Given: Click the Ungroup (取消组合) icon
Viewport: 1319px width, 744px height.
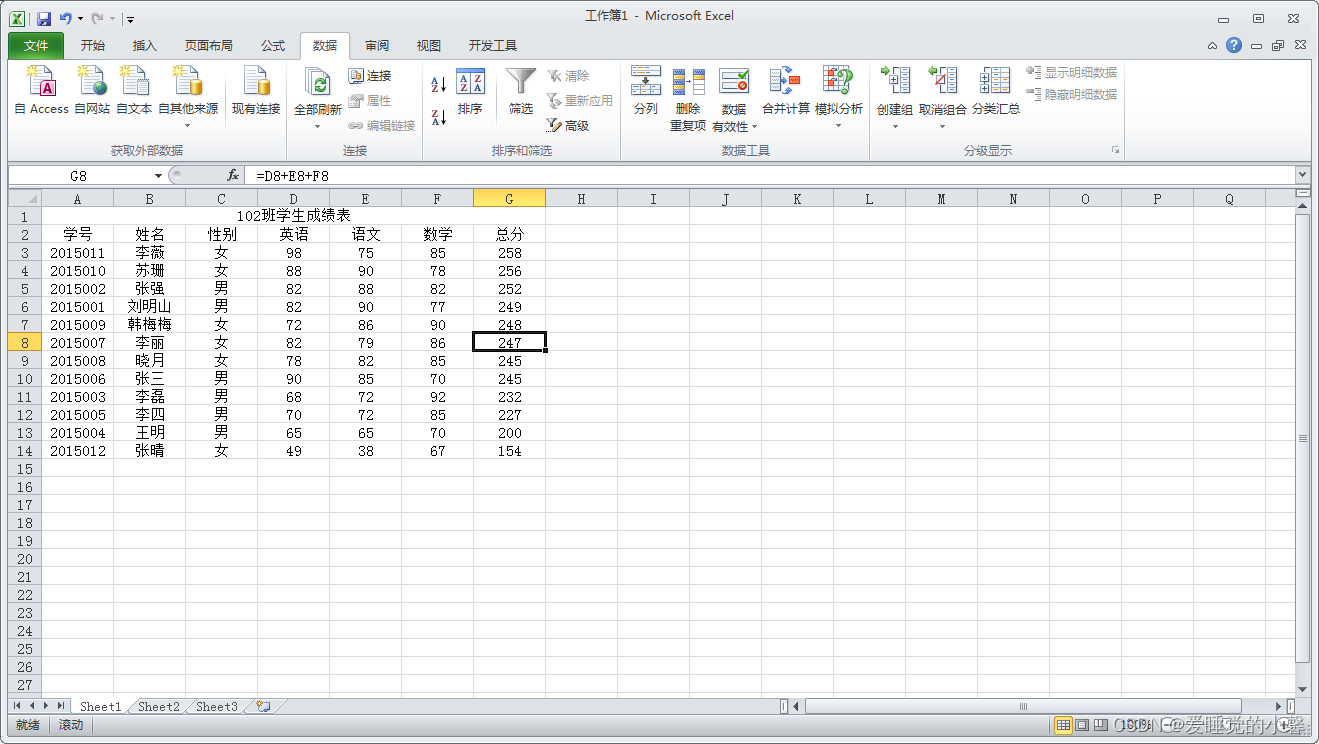Looking at the screenshot, I should pyautogui.click(x=943, y=82).
